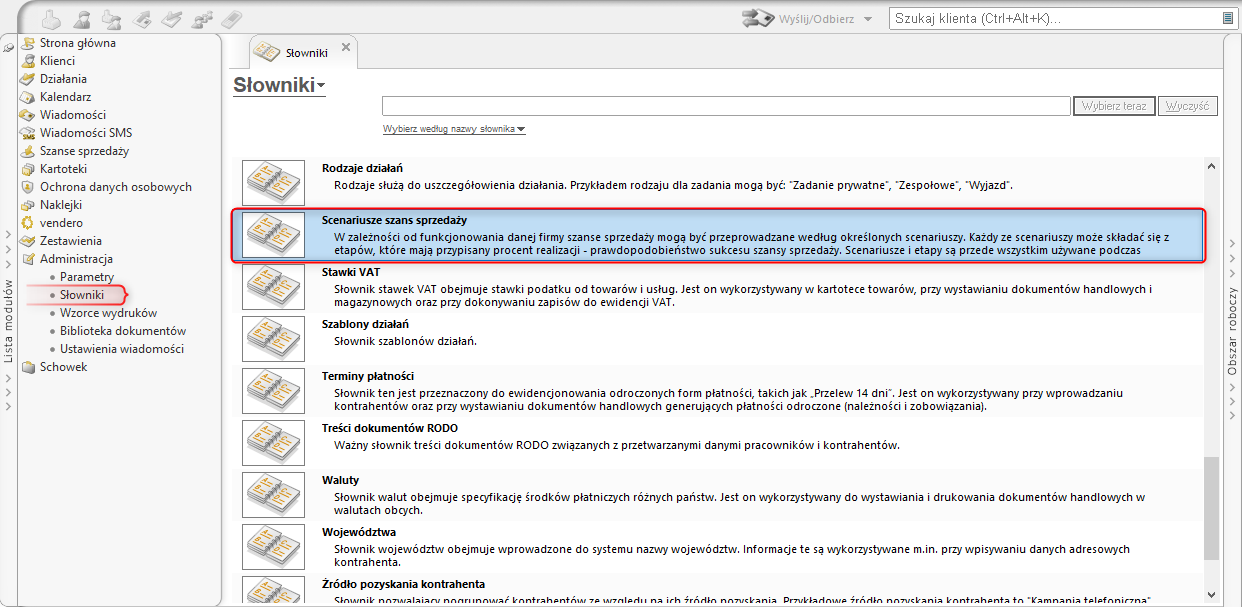1242x607 pixels.
Task: Click the Strona główna module icon
Action: point(28,43)
